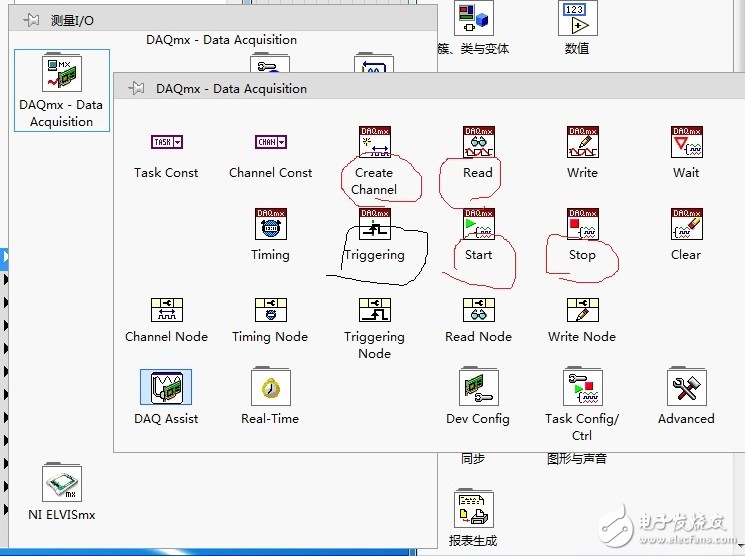This screenshot has height=556, width=745.
Task: Pin the DAQmx - Data Acquisition palette with thumbtack
Action: (136, 88)
